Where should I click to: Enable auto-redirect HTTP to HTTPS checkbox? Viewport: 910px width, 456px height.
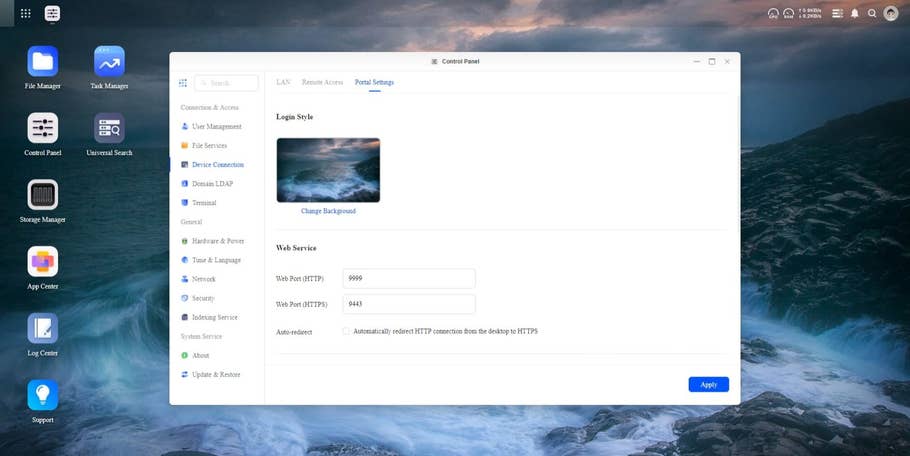pyautogui.click(x=346, y=331)
